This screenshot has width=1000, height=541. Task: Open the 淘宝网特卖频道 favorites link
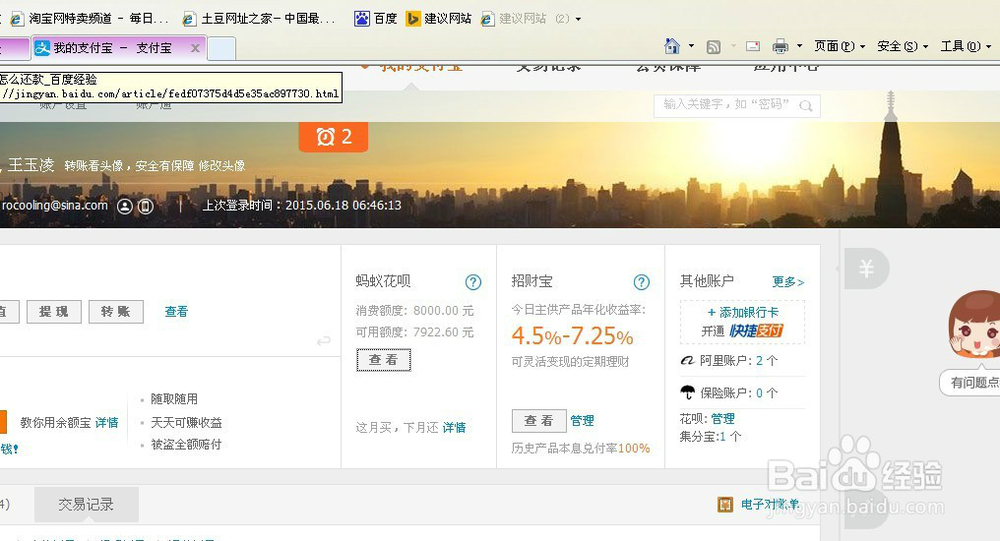point(91,19)
